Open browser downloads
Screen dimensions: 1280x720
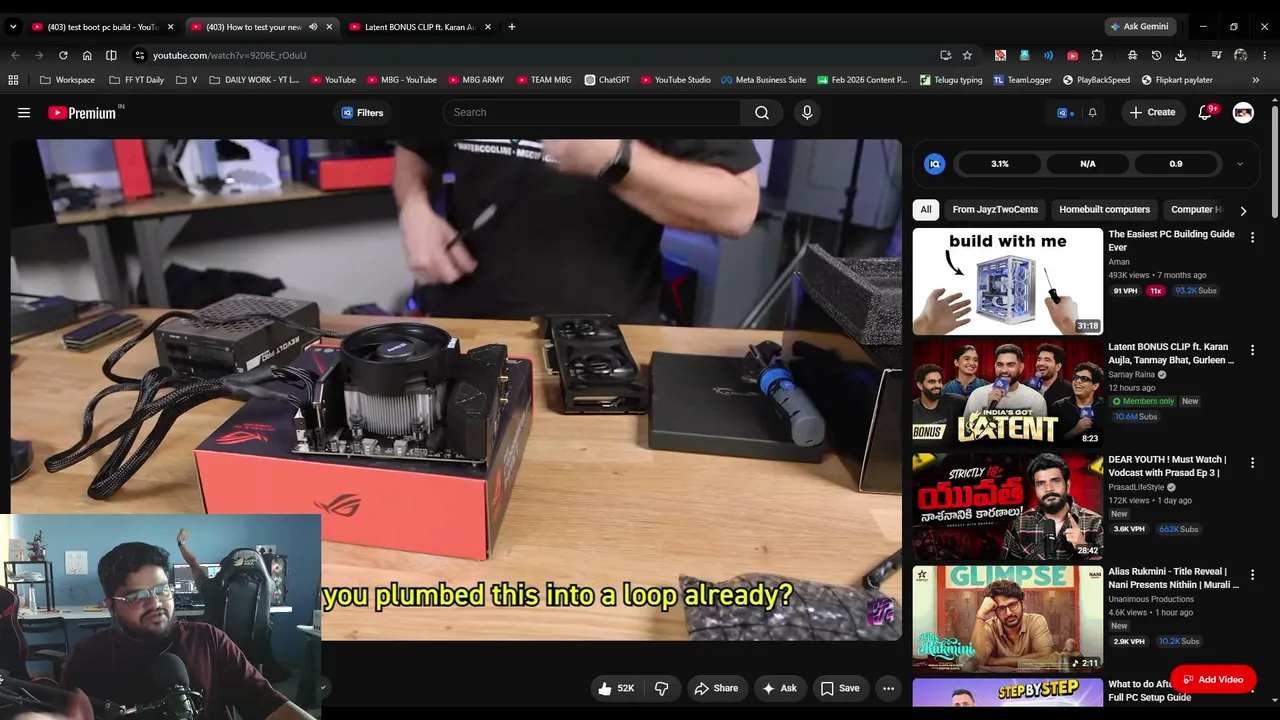point(1181,55)
